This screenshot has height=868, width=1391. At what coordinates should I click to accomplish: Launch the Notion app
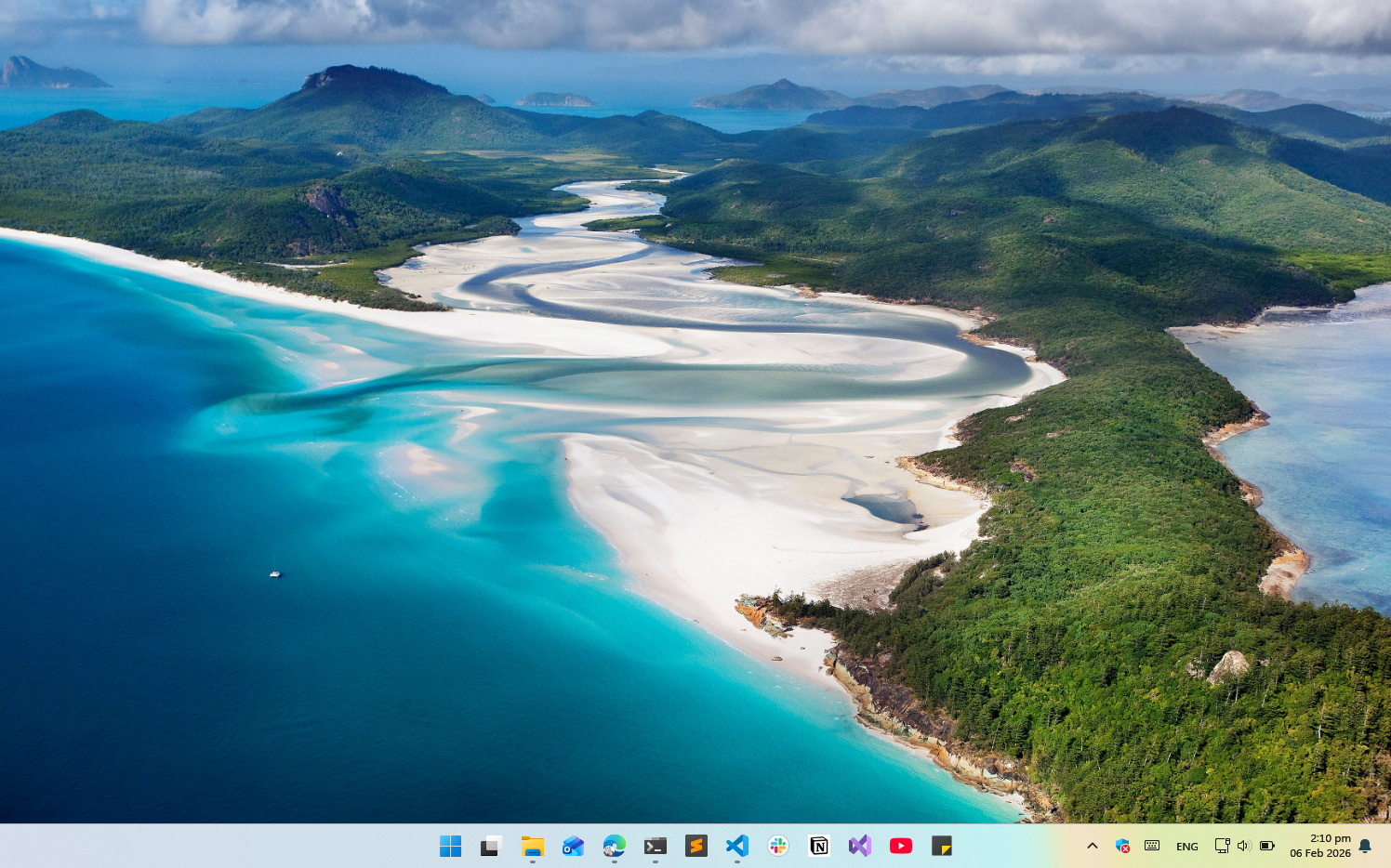pyautogui.click(x=819, y=846)
